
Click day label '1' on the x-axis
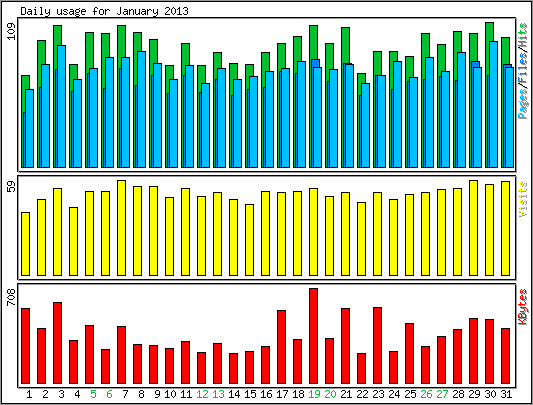(29, 394)
